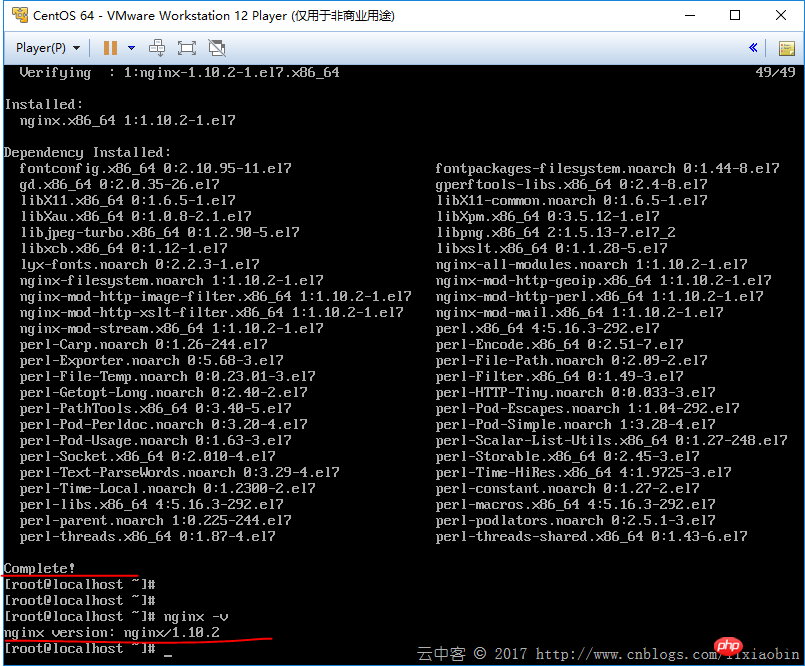Viewport: 805px width, 666px height.
Task: Click 'libpng.x86_64 2:1.5.13-7.el7_2' entry
Action: click(x=555, y=233)
